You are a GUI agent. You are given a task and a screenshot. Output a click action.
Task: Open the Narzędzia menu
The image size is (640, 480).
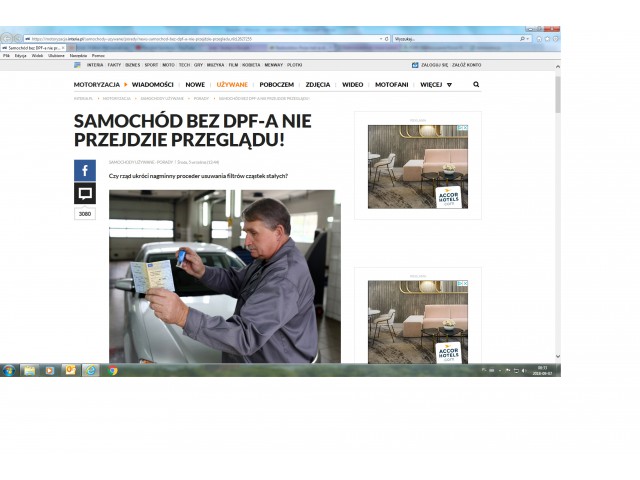(x=78, y=56)
